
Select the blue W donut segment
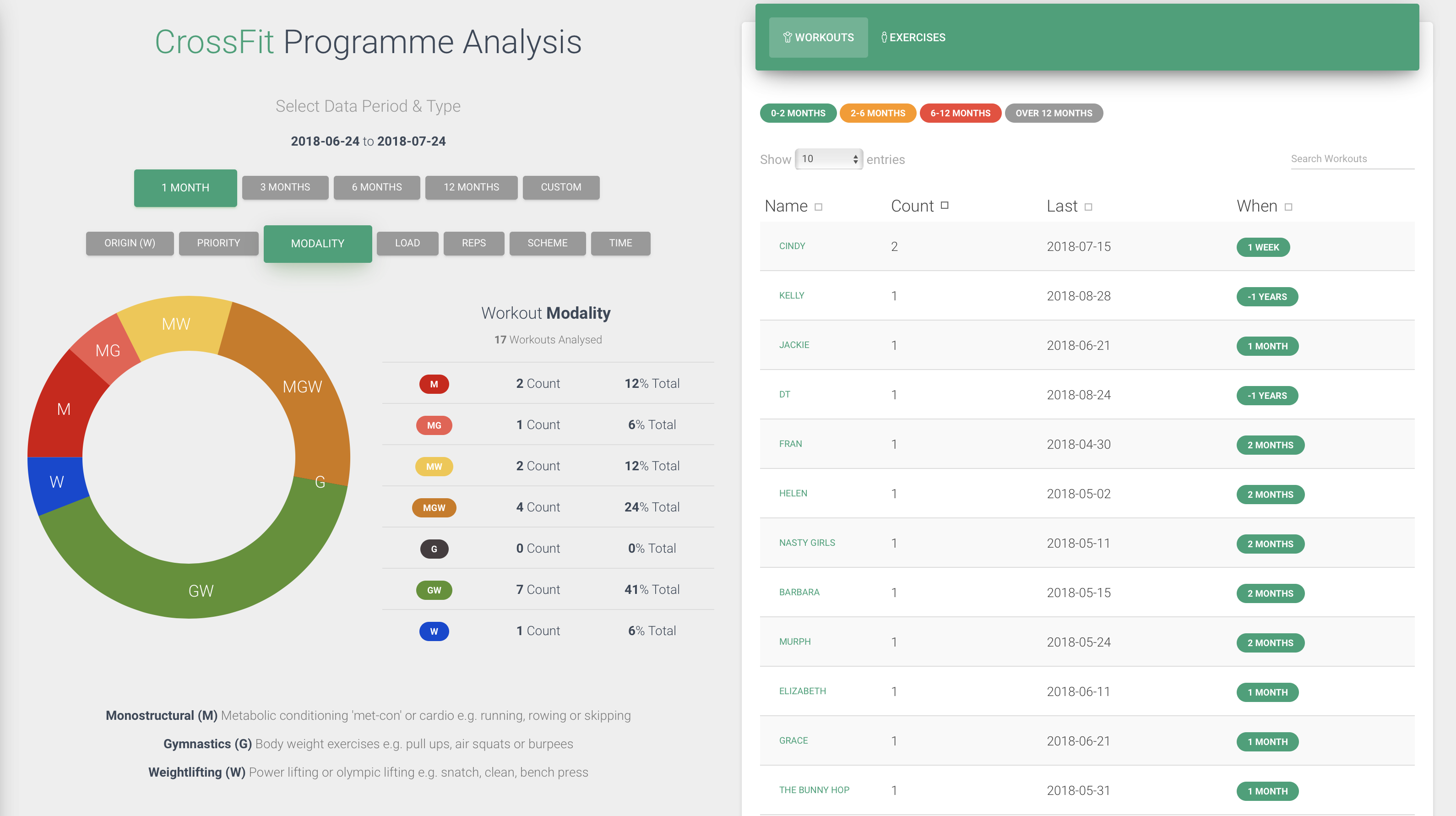[56, 482]
